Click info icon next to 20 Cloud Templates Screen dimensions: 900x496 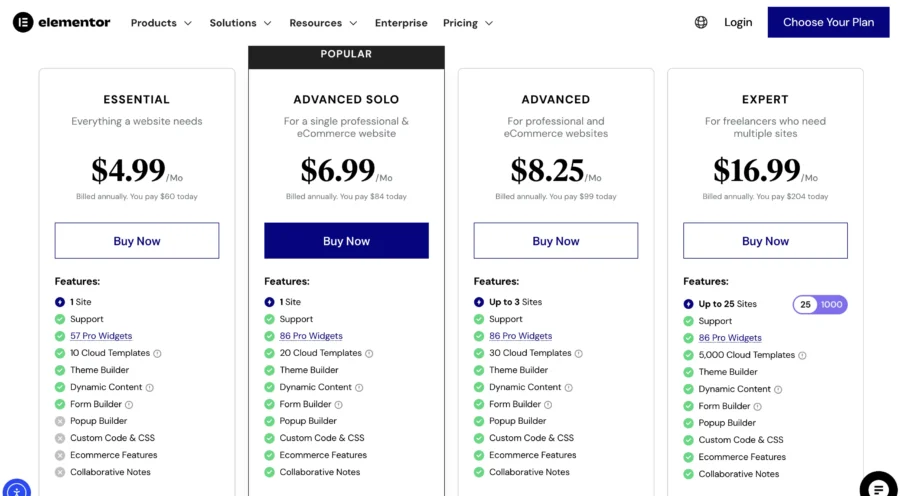(369, 354)
